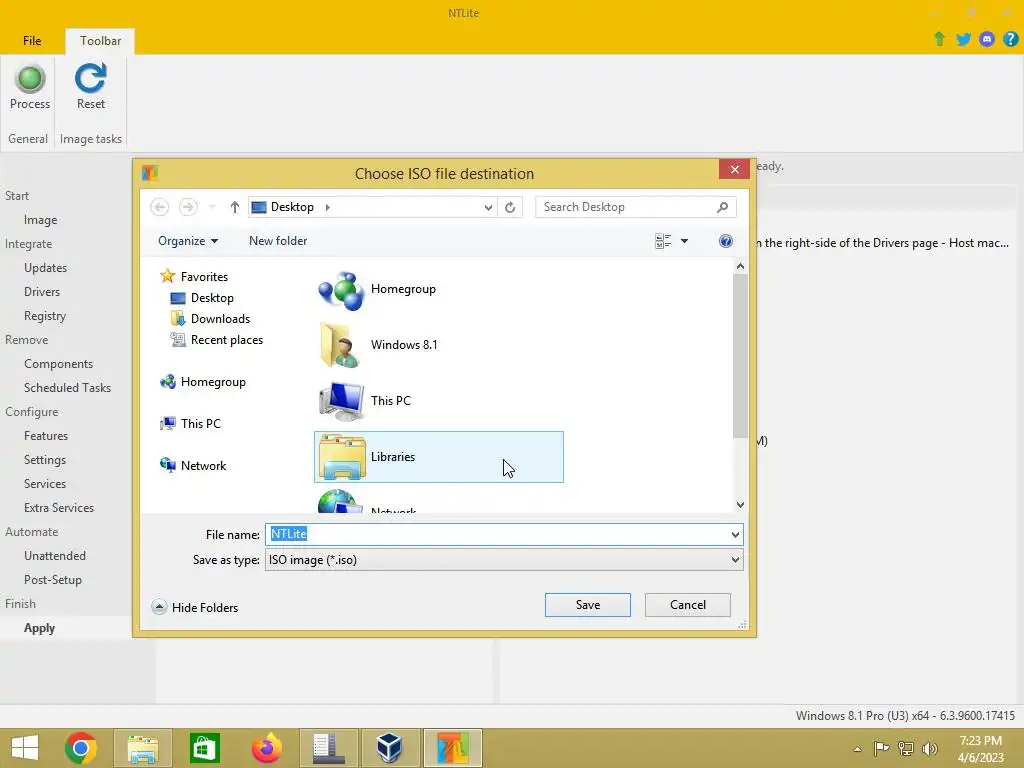Go back in the save dialog
Image resolution: width=1024 pixels, height=768 pixels.
pos(159,207)
